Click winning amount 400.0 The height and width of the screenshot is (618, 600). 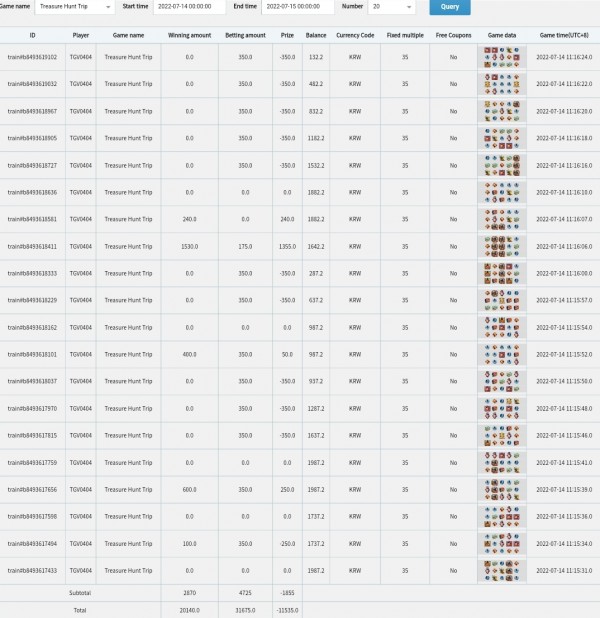tap(190, 354)
